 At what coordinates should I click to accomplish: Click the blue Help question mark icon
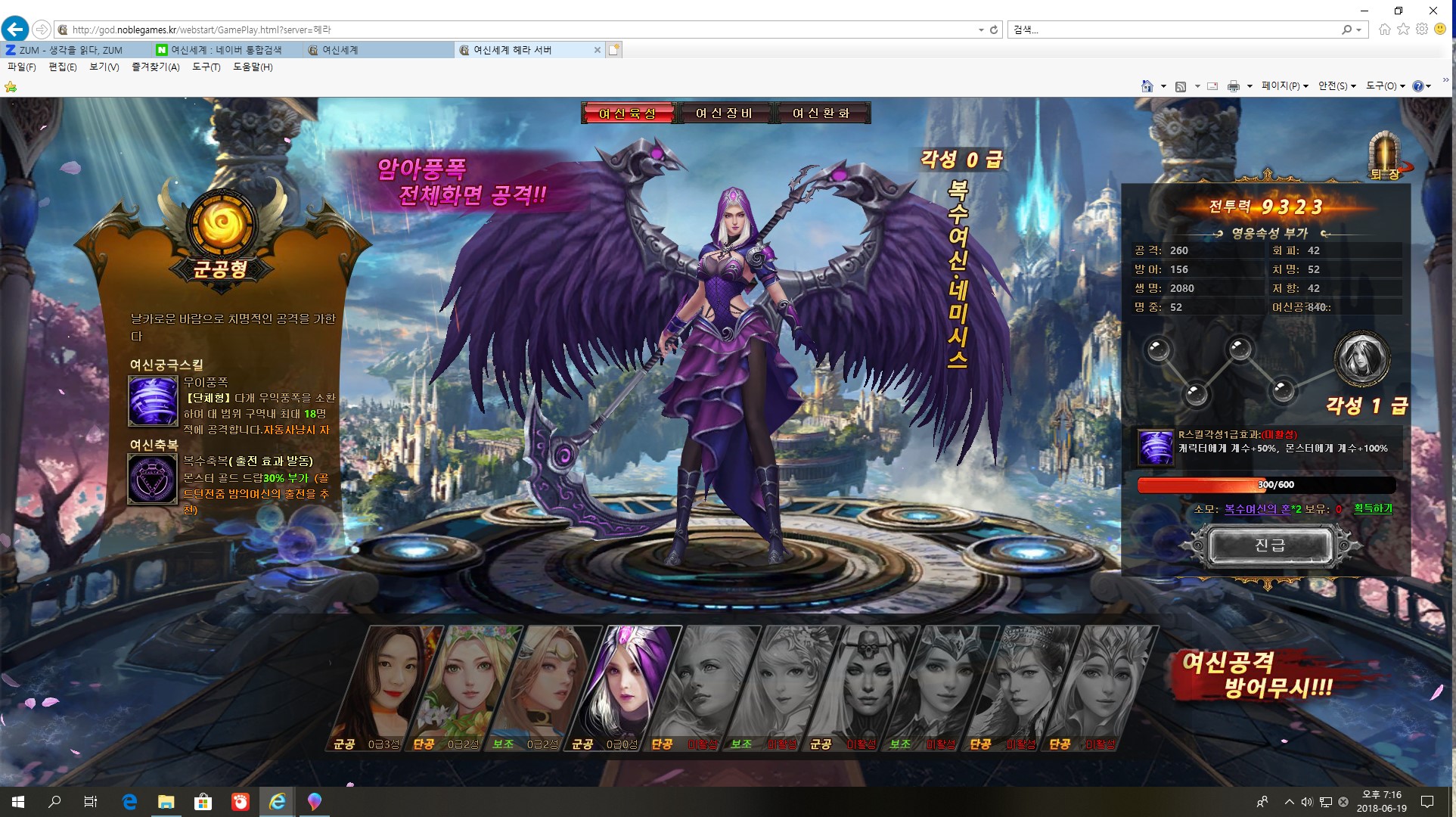1417,86
